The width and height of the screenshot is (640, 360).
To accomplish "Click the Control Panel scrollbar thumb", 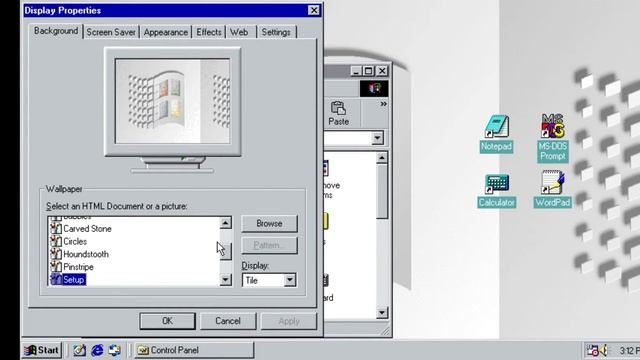I will [382, 191].
